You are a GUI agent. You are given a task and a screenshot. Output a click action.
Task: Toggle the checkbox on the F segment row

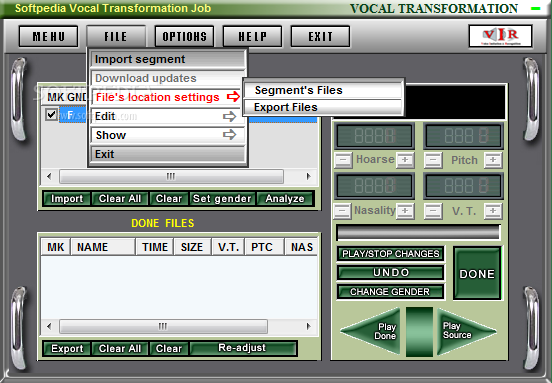click(51, 115)
